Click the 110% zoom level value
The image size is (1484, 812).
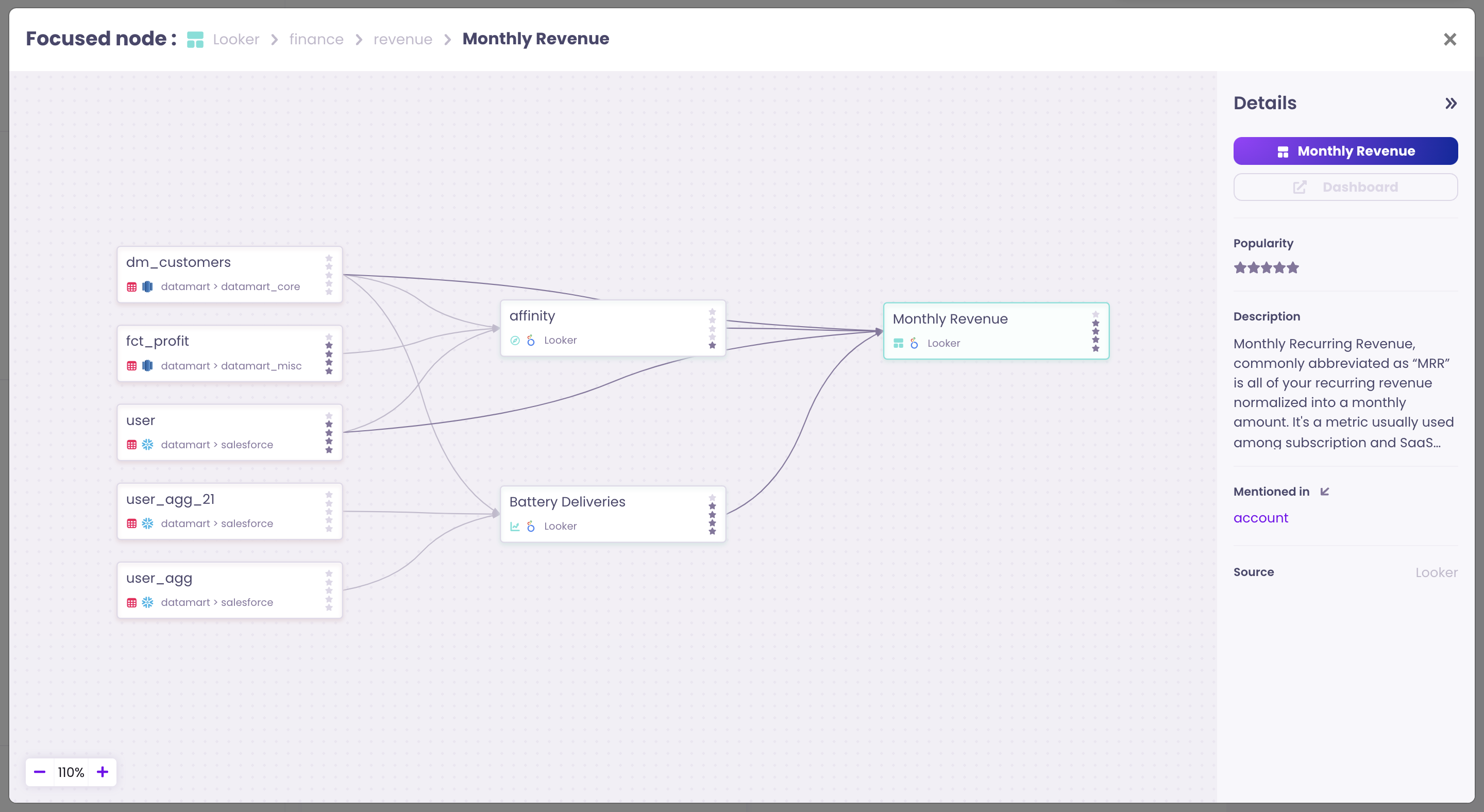(x=71, y=772)
